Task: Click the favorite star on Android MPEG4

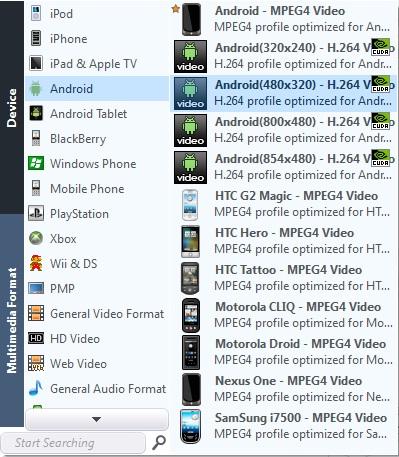Action: pyautogui.click(x=175, y=9)
